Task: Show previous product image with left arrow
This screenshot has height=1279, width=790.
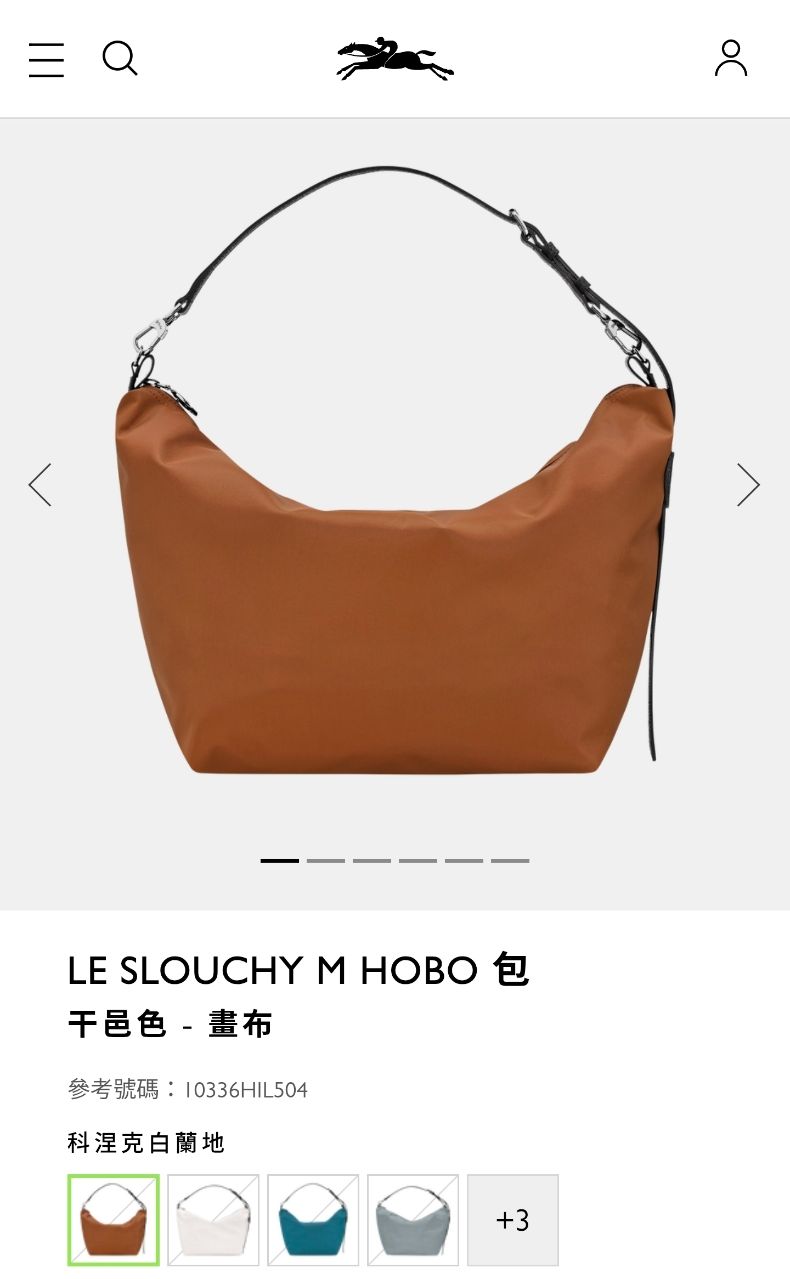Action: tap(40, 485)
